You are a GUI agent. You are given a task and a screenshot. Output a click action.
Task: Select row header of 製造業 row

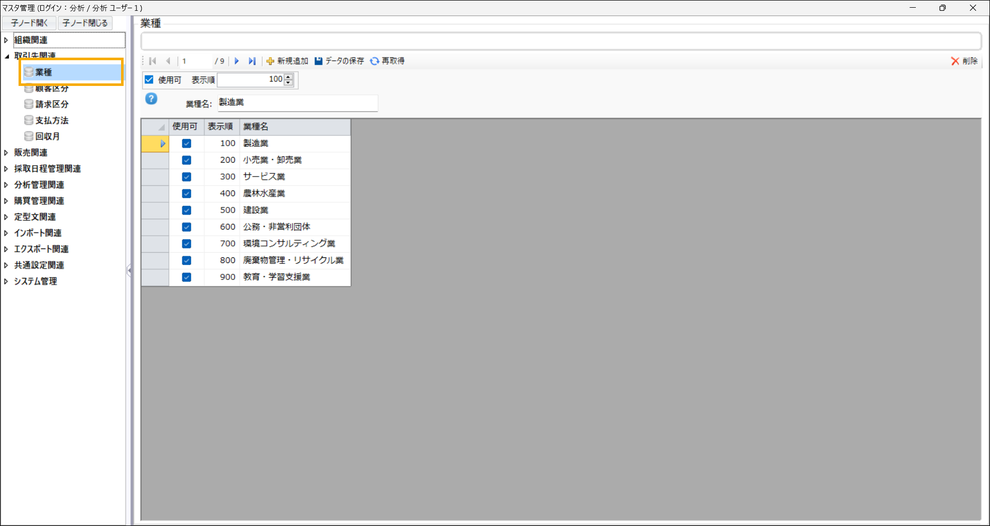click(x=155, y=143)
